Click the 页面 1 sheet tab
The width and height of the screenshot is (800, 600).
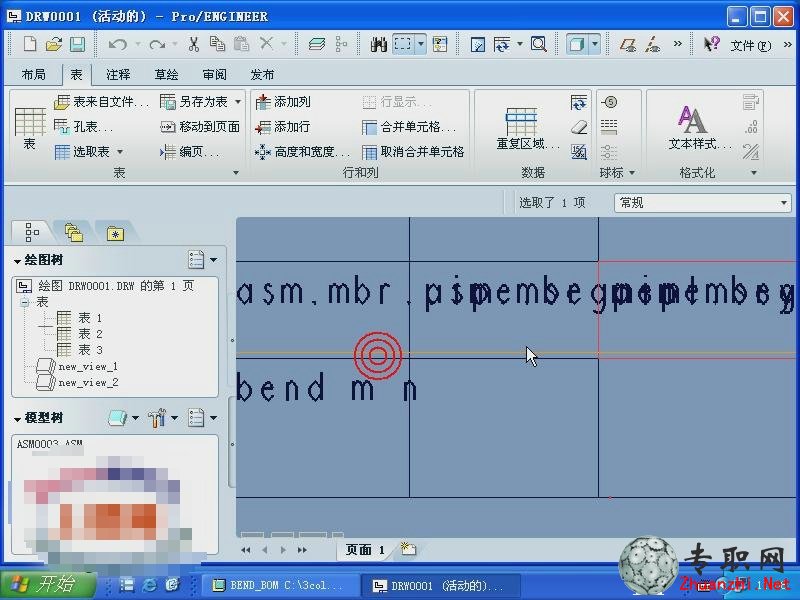click(365, 549)
